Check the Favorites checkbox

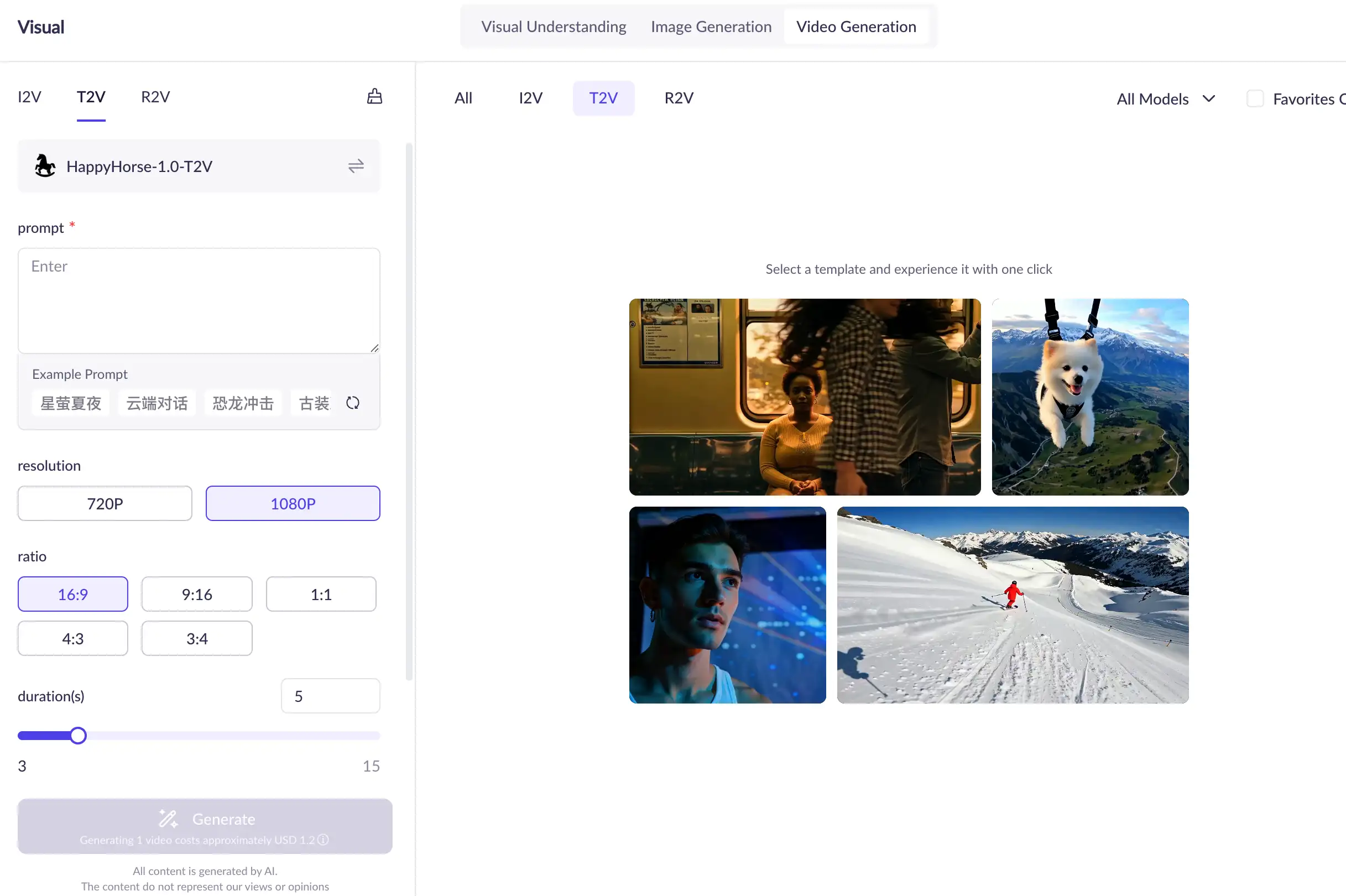[1255, 99]
